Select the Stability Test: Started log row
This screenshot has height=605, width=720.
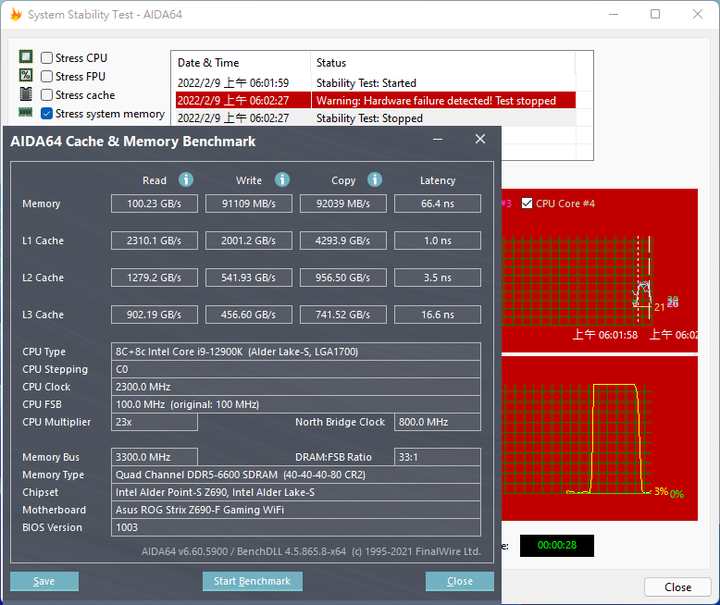375,83
